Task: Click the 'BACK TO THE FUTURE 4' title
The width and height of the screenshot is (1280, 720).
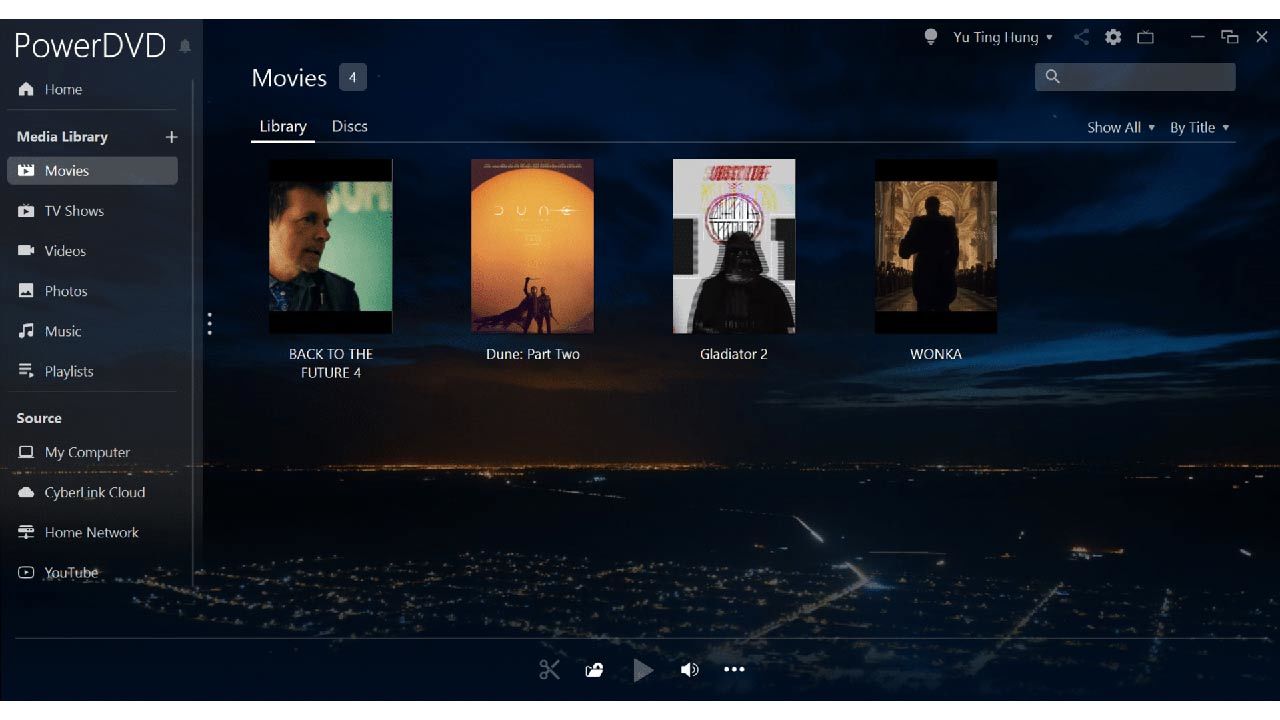Action: (330, 363)
